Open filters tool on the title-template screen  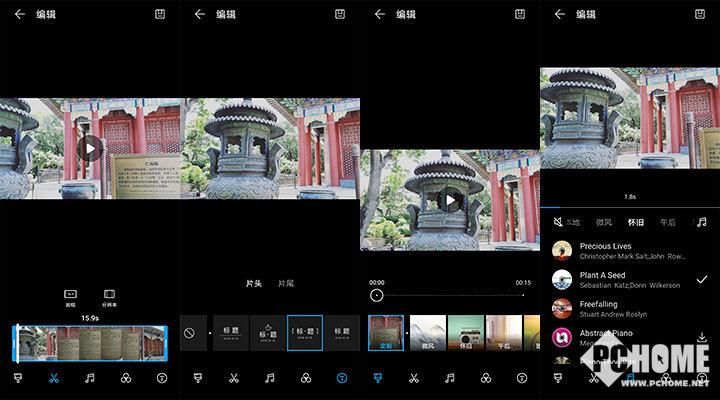coord(306,378)
